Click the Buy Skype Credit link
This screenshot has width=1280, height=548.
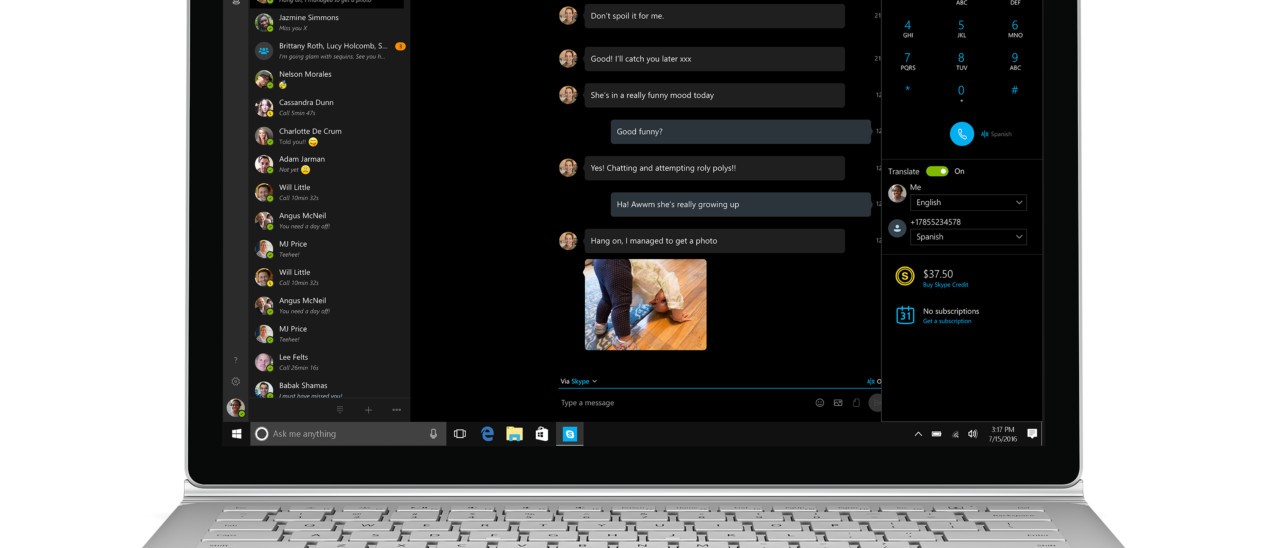tap(945, 285)
